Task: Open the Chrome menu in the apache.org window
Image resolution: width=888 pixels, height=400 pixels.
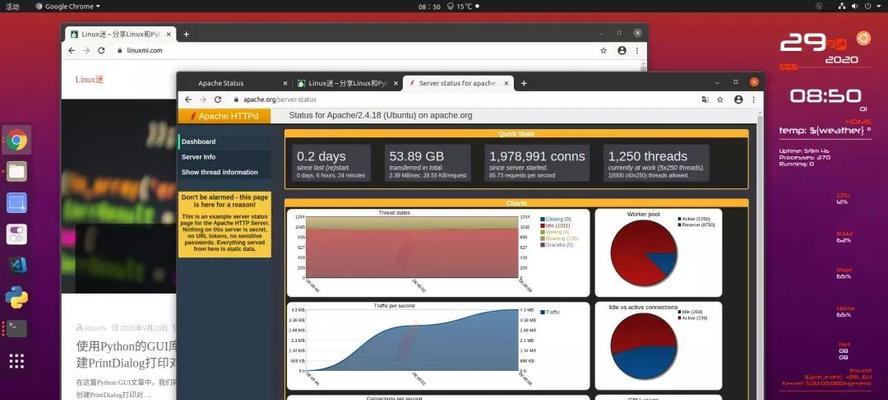Action: click(x=753, y=99)
